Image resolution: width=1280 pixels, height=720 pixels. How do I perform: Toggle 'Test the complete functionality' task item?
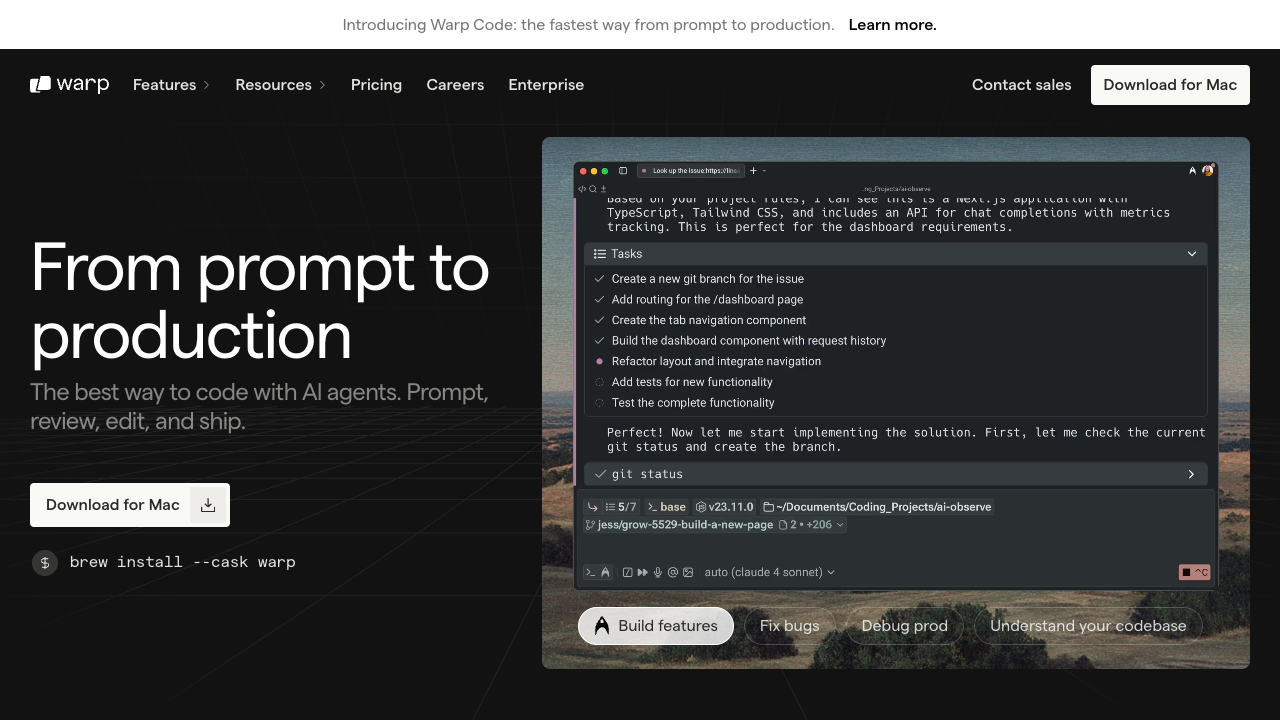click(x=600, y=403)
